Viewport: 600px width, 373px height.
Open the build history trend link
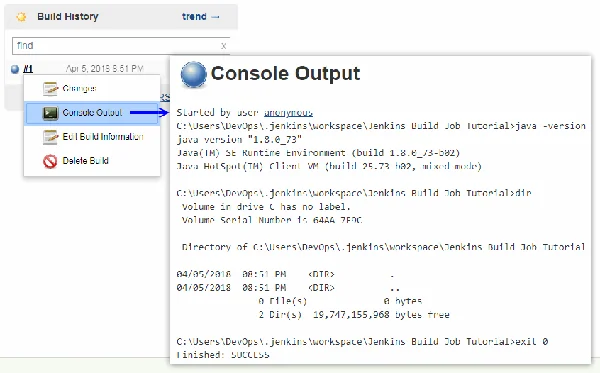tap(201, 16)
